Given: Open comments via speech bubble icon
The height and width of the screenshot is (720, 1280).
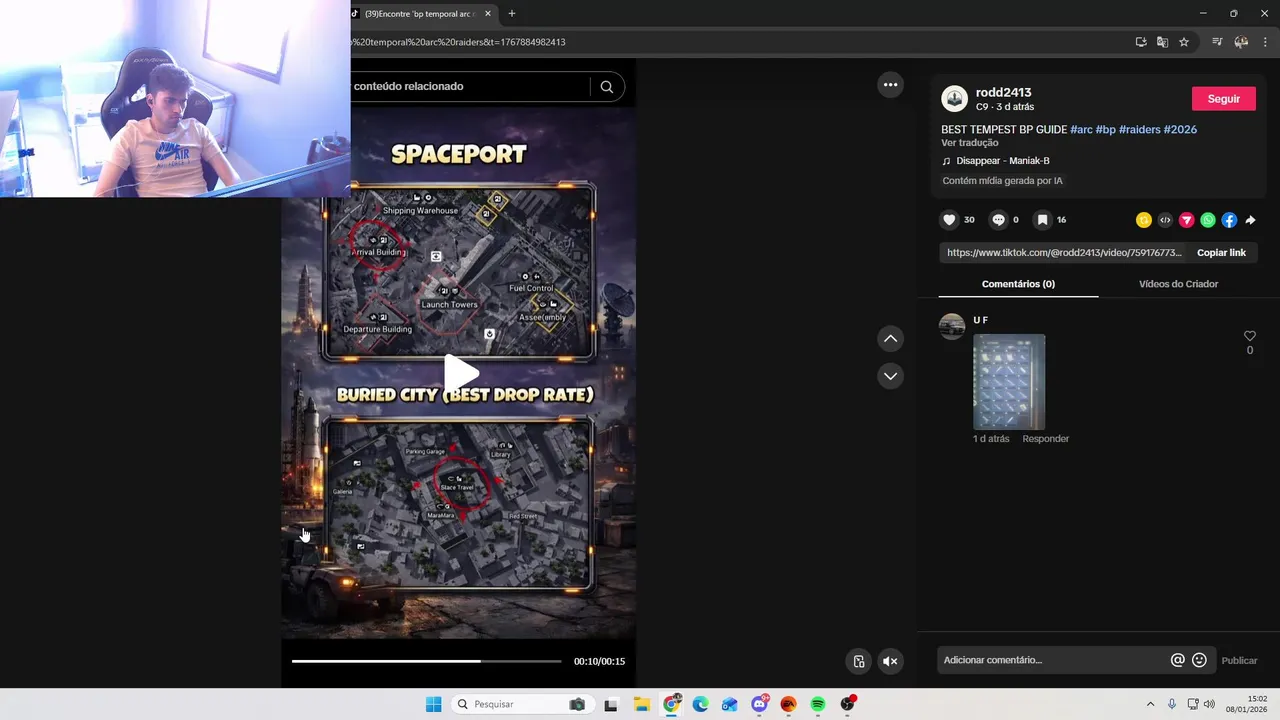Looking at the screenshot, I should pyautogui.click(x=998, y=220).
